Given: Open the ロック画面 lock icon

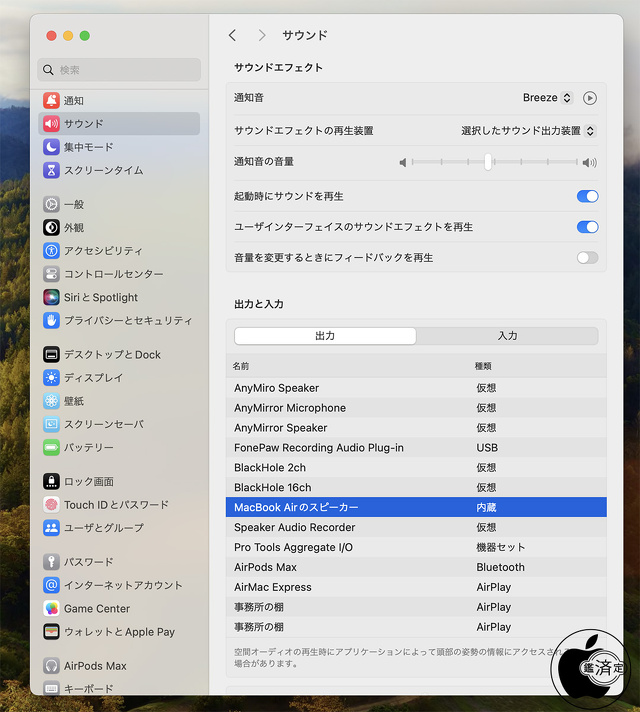Looking at the screenshot, I should [x=51, y=481].
